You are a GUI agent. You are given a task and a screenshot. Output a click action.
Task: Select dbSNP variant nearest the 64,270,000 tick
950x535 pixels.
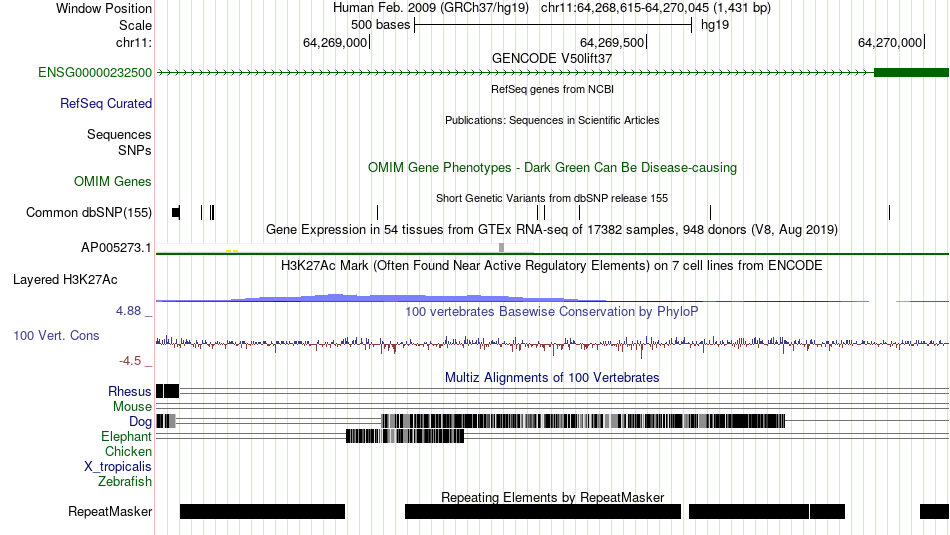[x=889, y=212]
